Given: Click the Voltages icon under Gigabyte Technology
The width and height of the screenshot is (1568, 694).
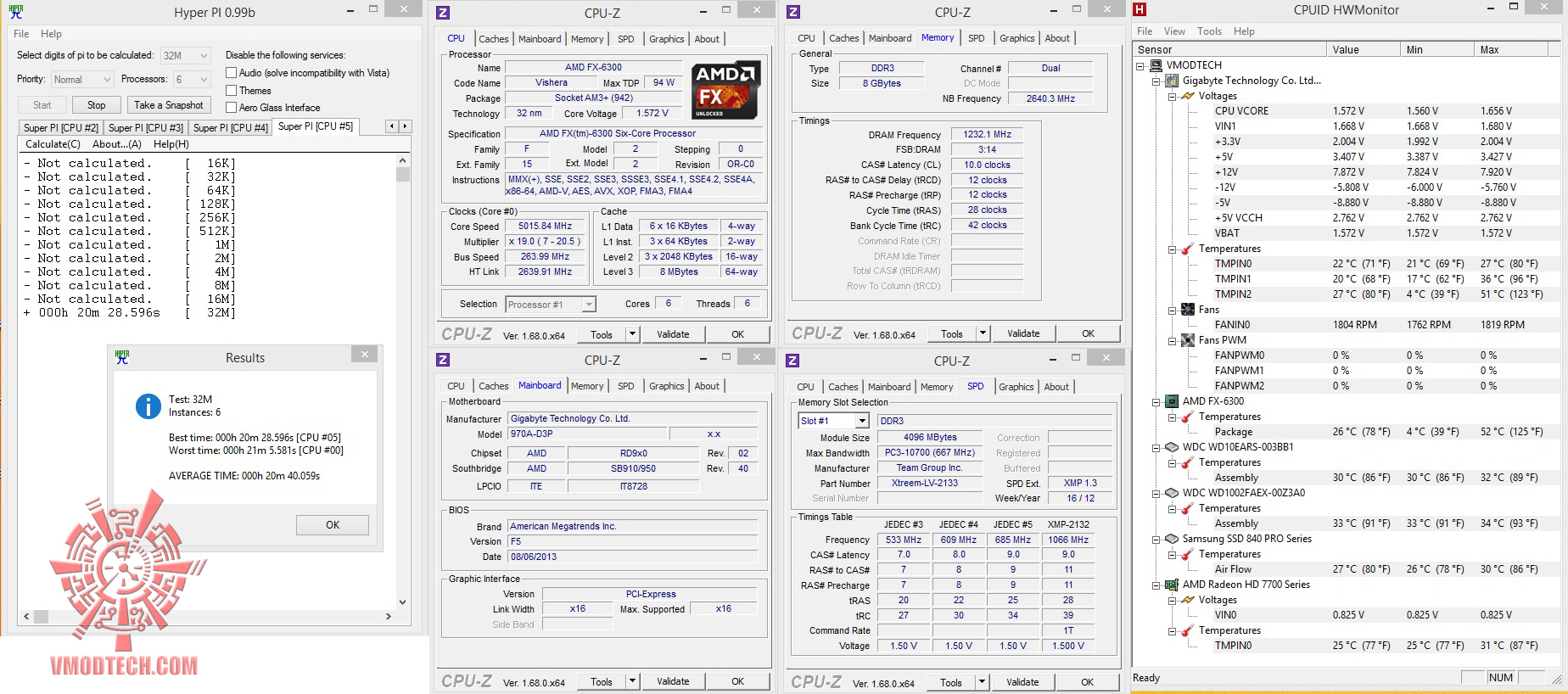Looking at the screenshot, I should pyautogui.click(x=1188, y=96).
